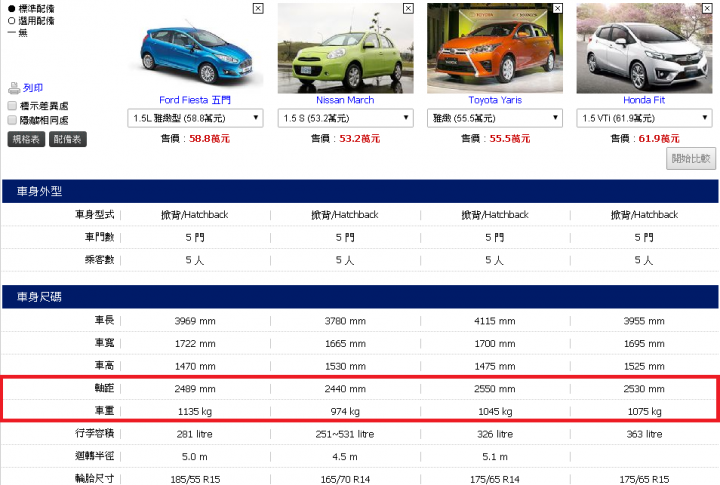The width and height of the screenshot is (720, 485).
Task: Click the 974 kg weight value
Action: (345, 412)
